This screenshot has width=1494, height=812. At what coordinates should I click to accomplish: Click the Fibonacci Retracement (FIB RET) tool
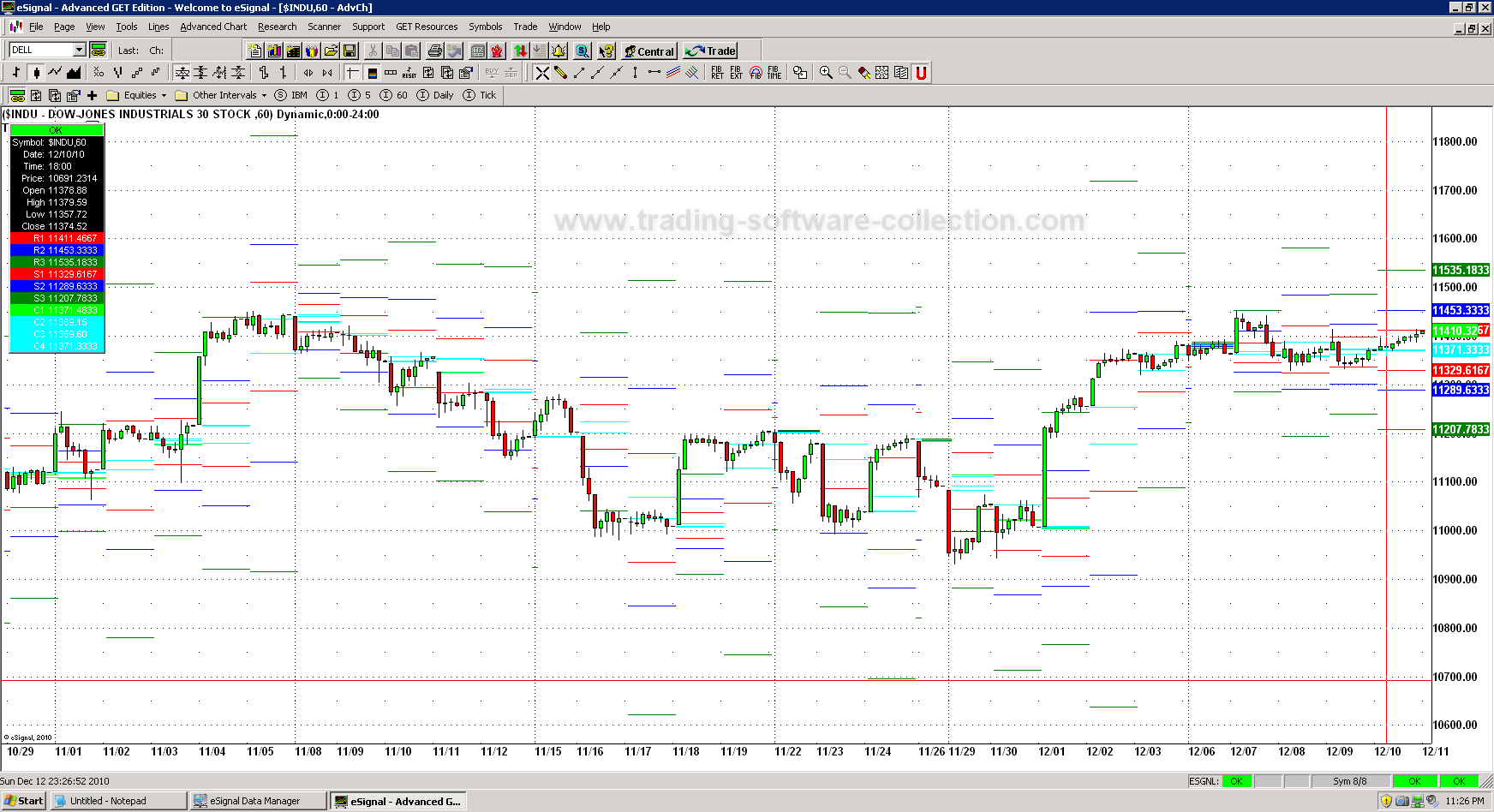click(717, 73)
